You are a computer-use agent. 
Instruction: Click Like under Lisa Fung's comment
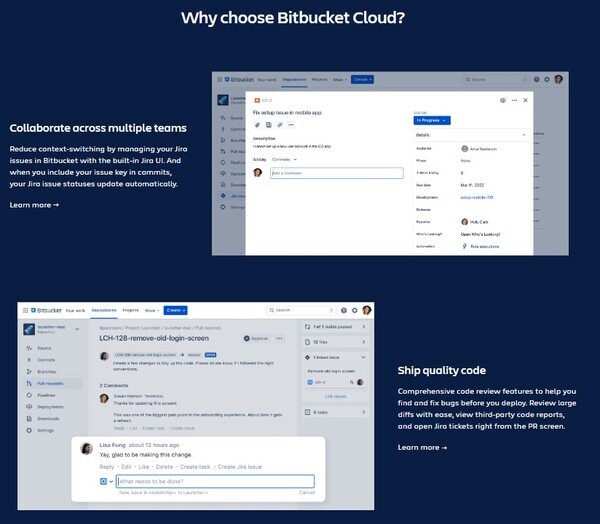click(144, 467)
